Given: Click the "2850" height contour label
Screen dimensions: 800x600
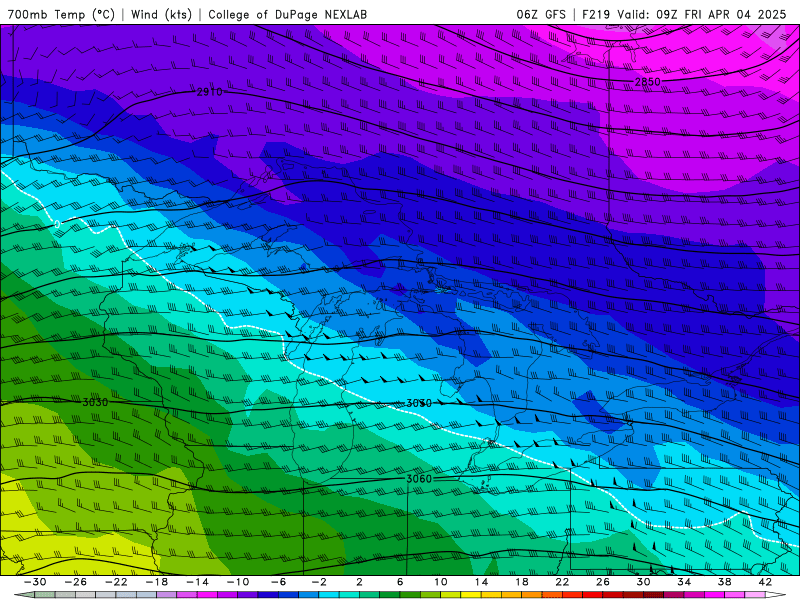Looking at the screenshot, I should (x=647, y=82).
